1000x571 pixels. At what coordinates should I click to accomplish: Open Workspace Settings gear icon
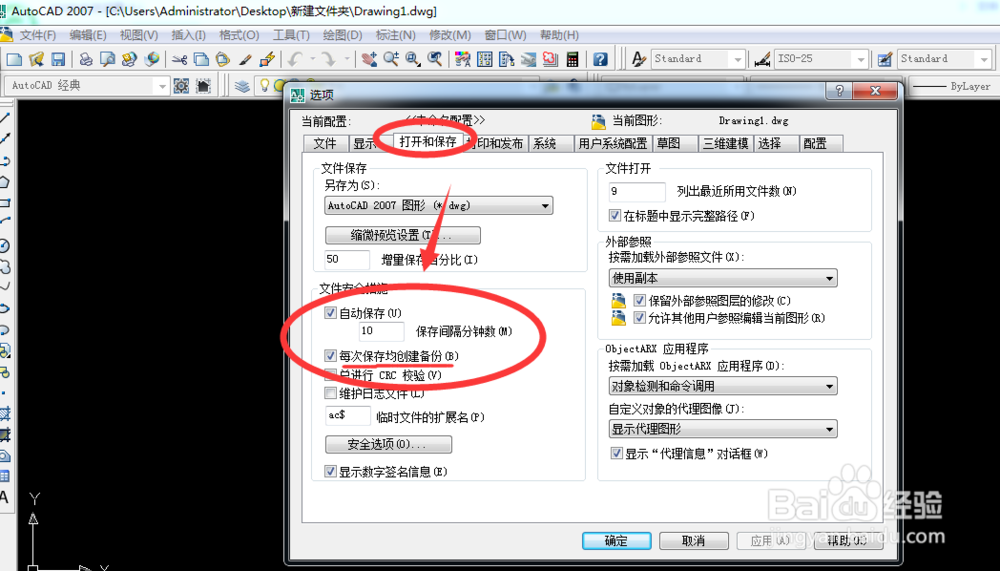(x=181, y=85)
